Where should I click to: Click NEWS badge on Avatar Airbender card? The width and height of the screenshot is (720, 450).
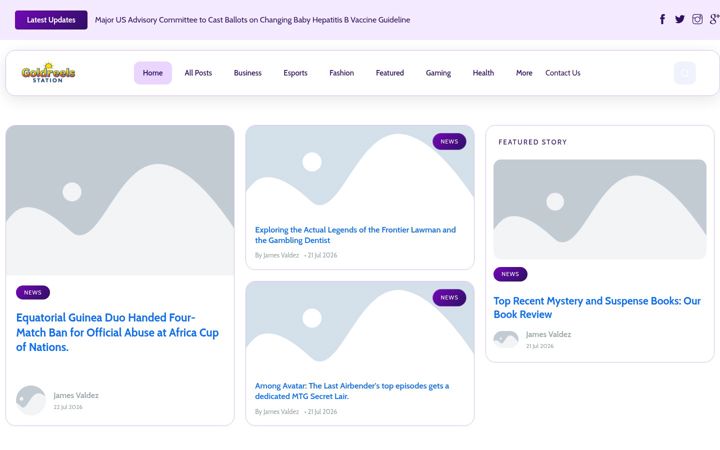pos(449,298)
